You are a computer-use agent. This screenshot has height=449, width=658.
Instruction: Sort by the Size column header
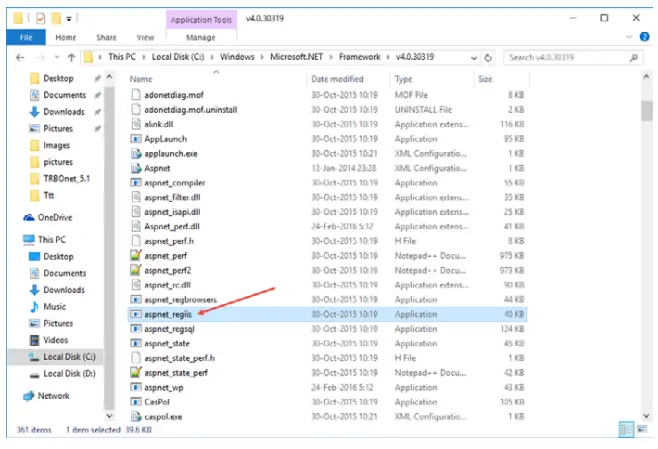(485, 79)
